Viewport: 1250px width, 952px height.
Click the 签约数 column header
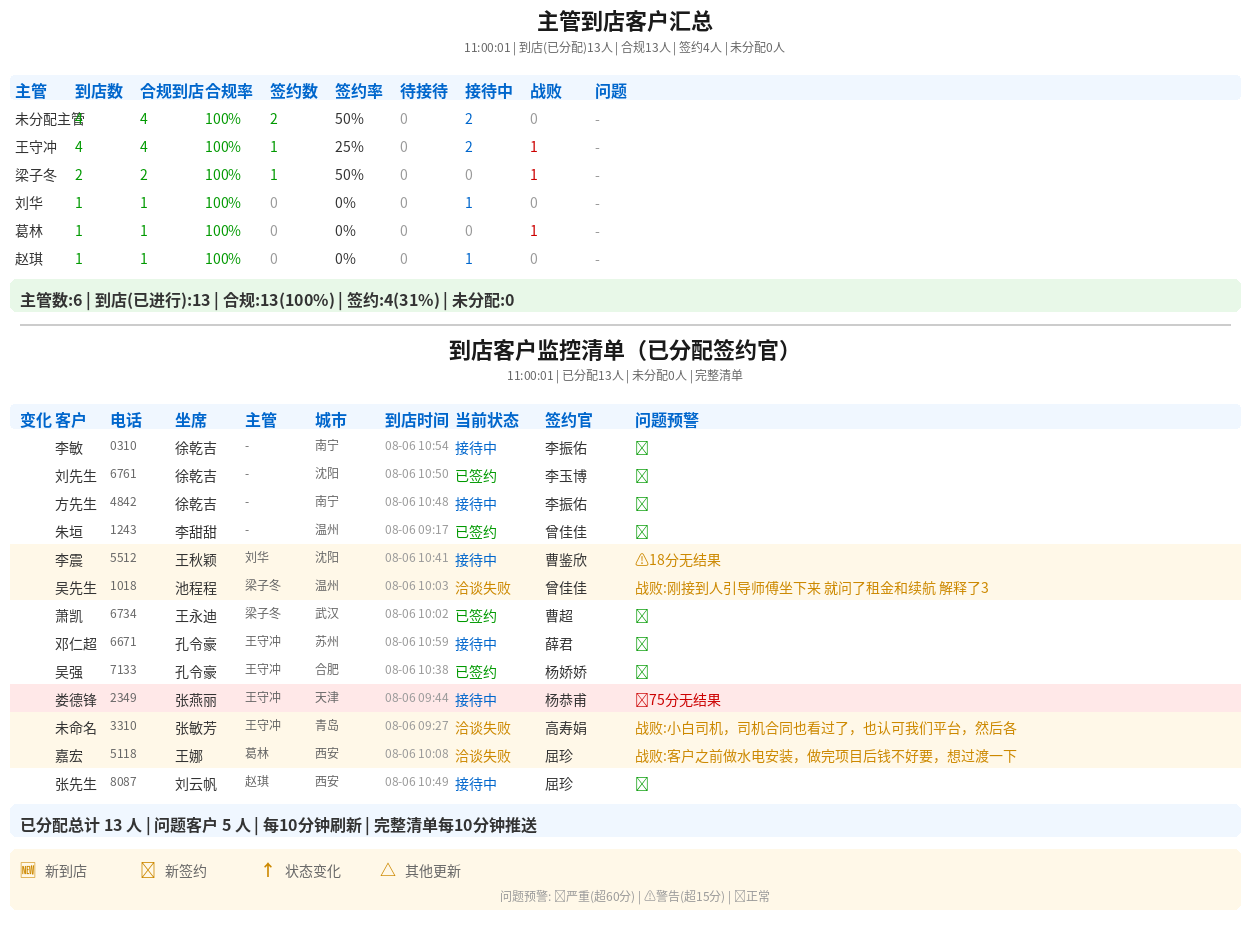pyautogui.click(x=294, y=91)
